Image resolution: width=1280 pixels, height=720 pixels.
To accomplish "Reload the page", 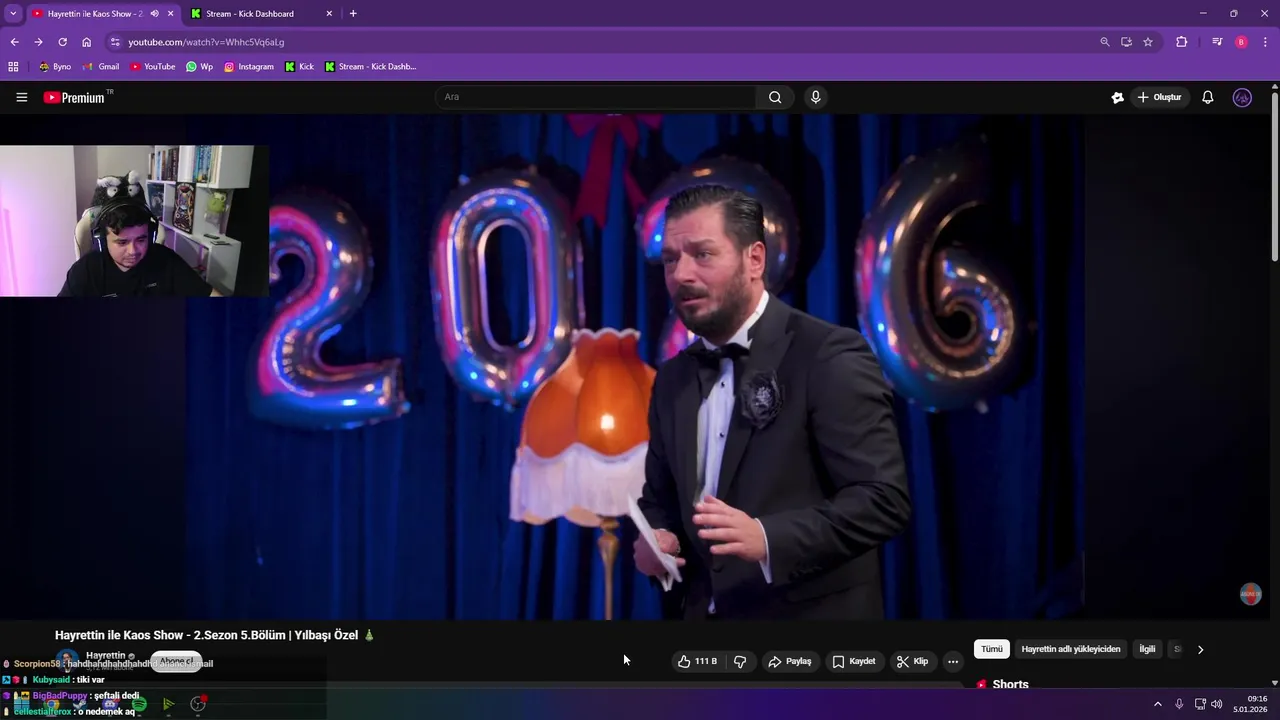I will 62,42.
